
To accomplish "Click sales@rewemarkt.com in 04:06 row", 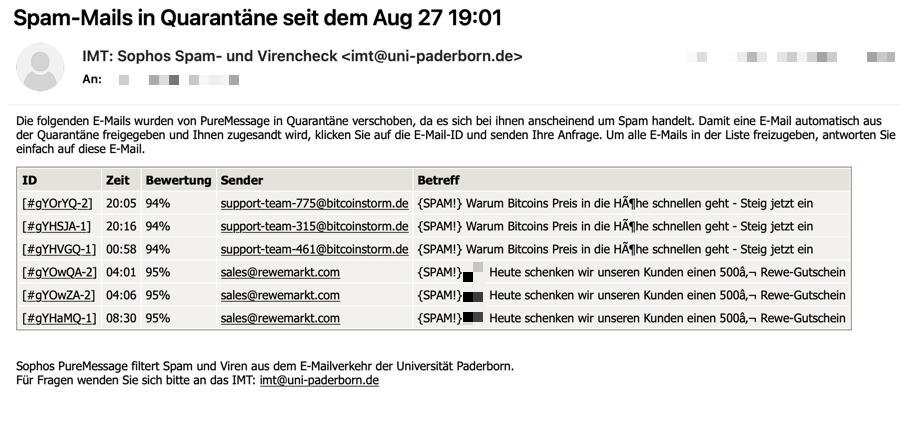I will (280, 295).
